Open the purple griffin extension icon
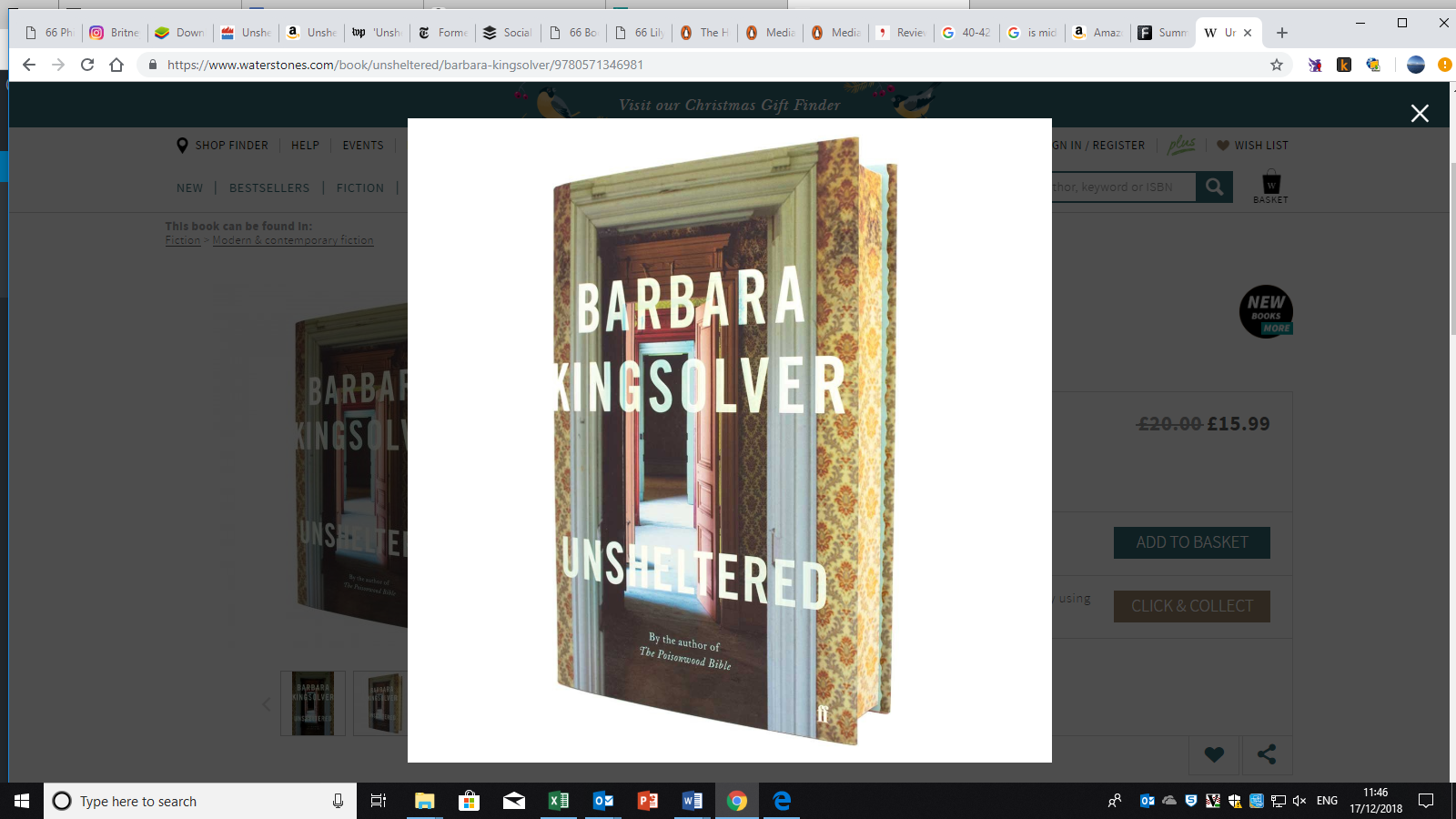Image resolution: width=1456 pixels, height=819 pixels. click(x=1315, y=65)
